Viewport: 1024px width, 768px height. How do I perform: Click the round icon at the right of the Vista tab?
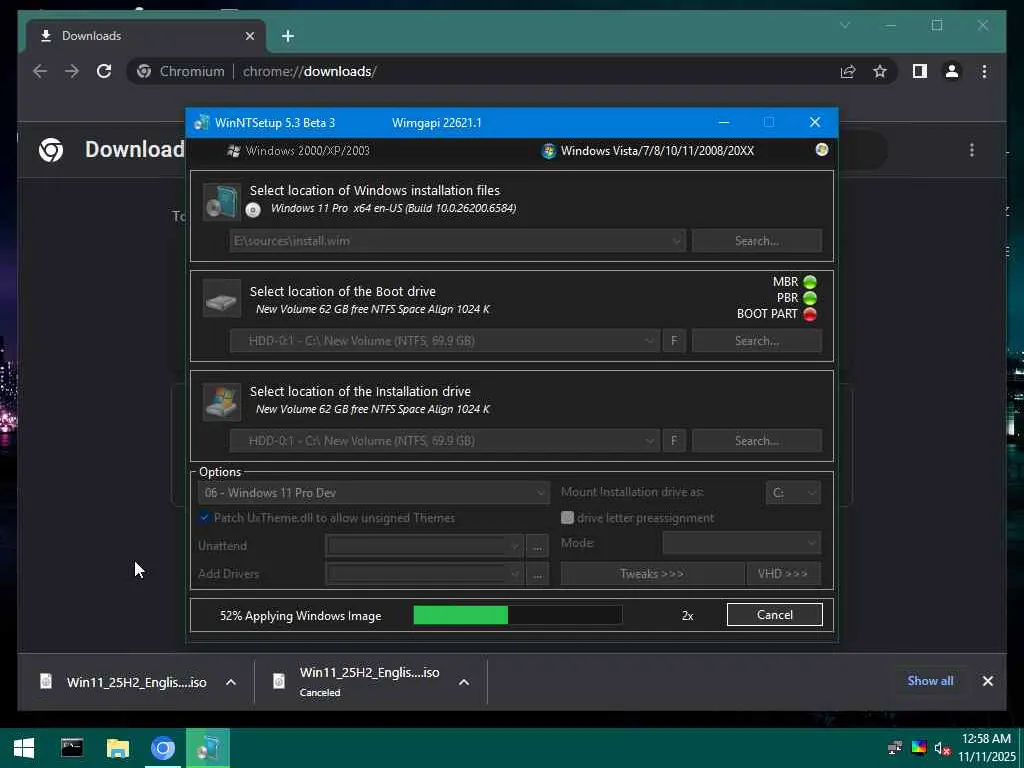click(822, 150)
